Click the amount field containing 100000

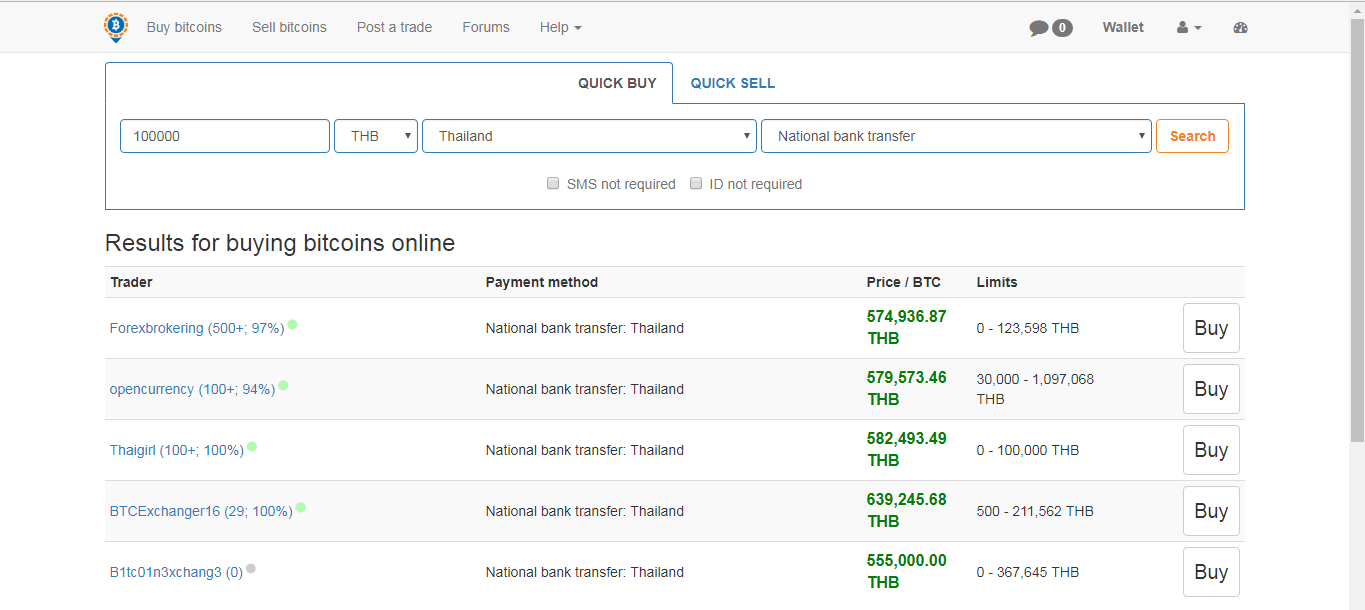pos(225,136)
